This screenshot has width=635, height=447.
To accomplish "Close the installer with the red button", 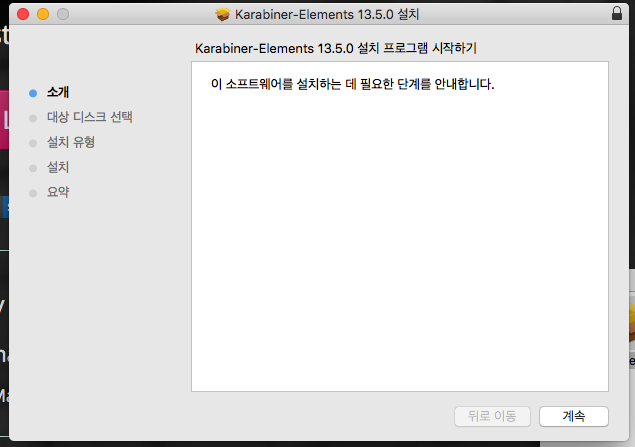I will pos(23,14).
